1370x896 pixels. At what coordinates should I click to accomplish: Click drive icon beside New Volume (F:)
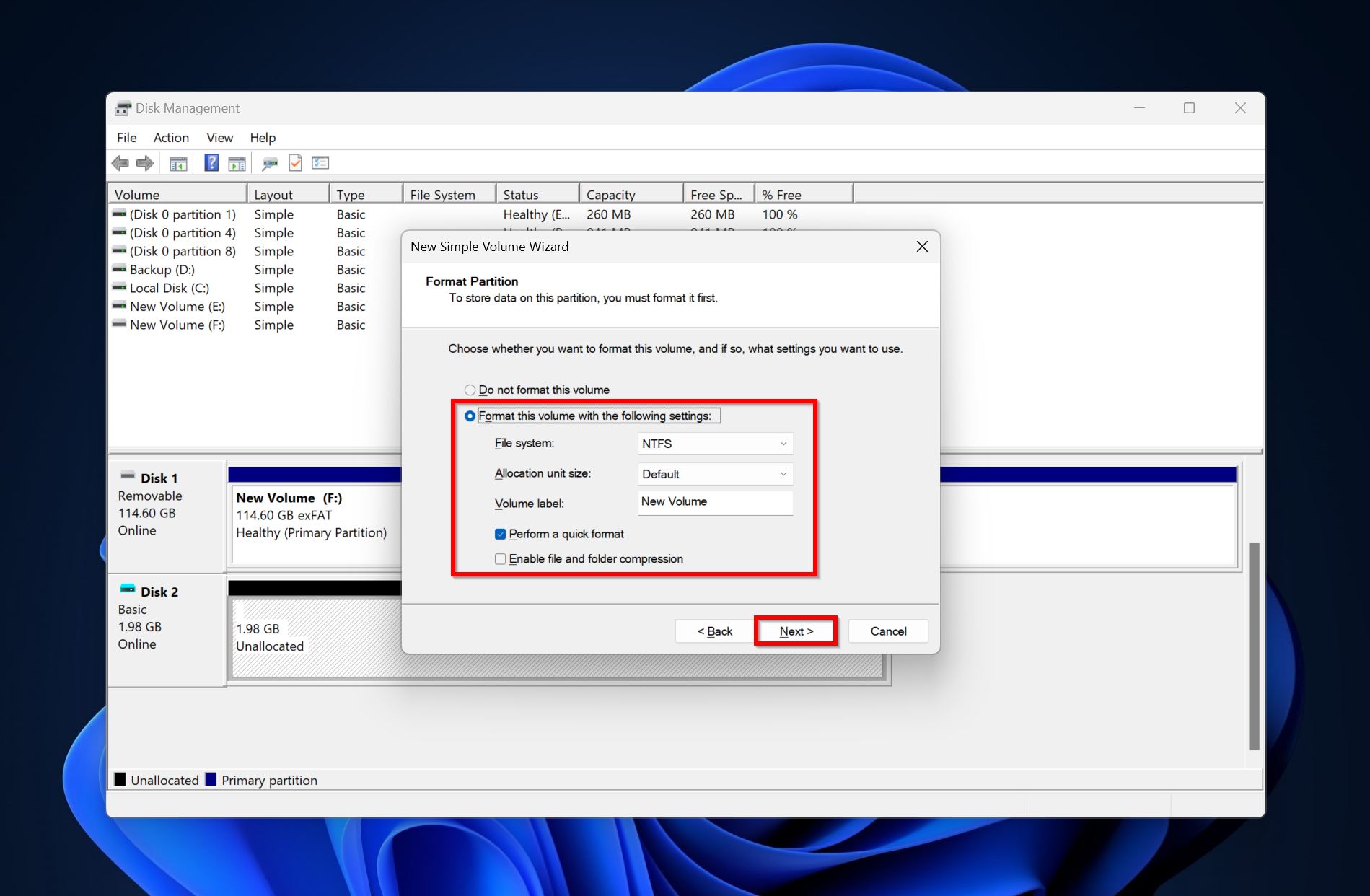tap(119, 325)
